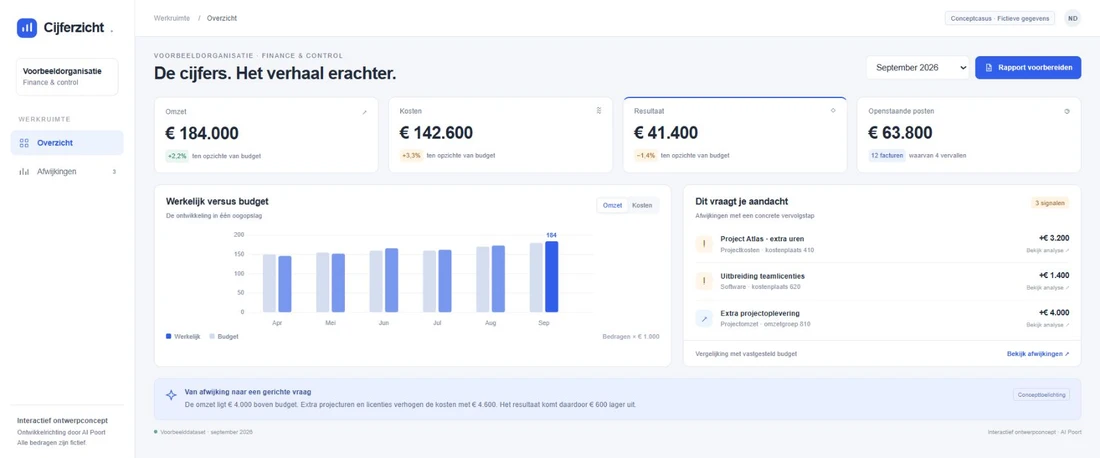
Task: Click the Rapport voorbereiden button
Action: click(x=1028, y=68)
